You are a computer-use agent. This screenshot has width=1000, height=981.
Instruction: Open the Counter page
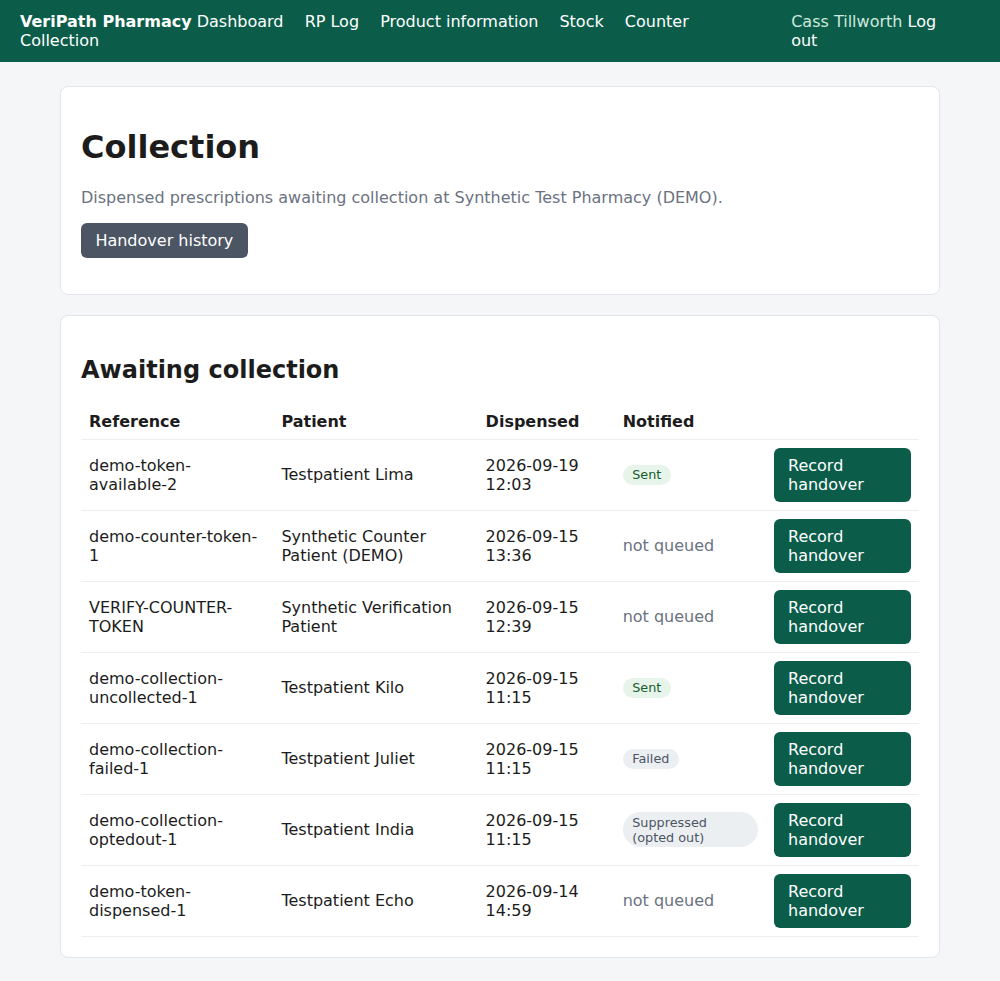[656, 21]
